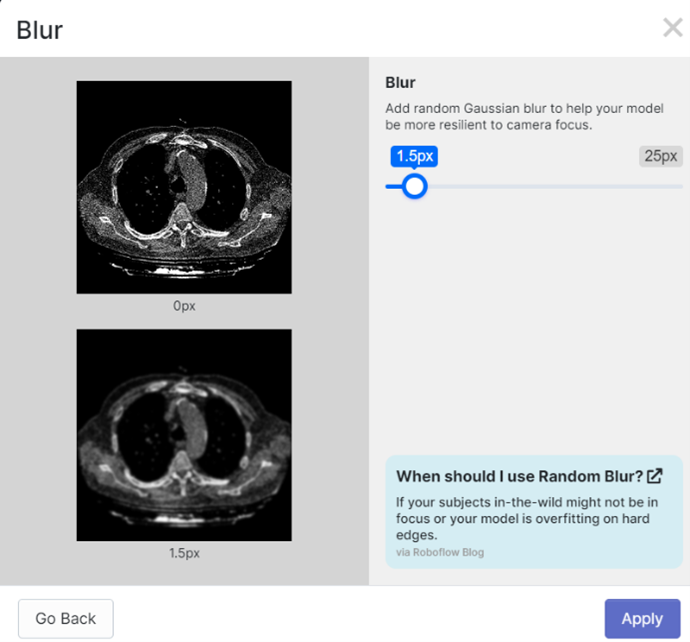The image size is (690, 642).
Task: Click the Blur dialog title text
Action: tap(40, 29)
